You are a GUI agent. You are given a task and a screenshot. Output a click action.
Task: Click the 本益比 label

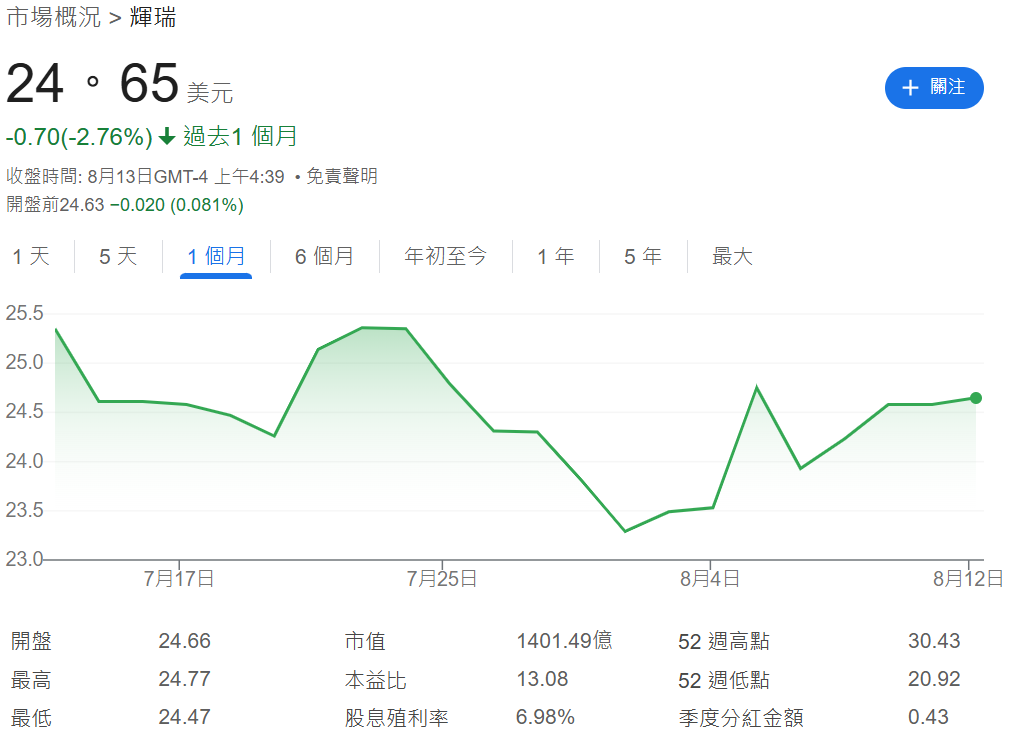(375, 679)
